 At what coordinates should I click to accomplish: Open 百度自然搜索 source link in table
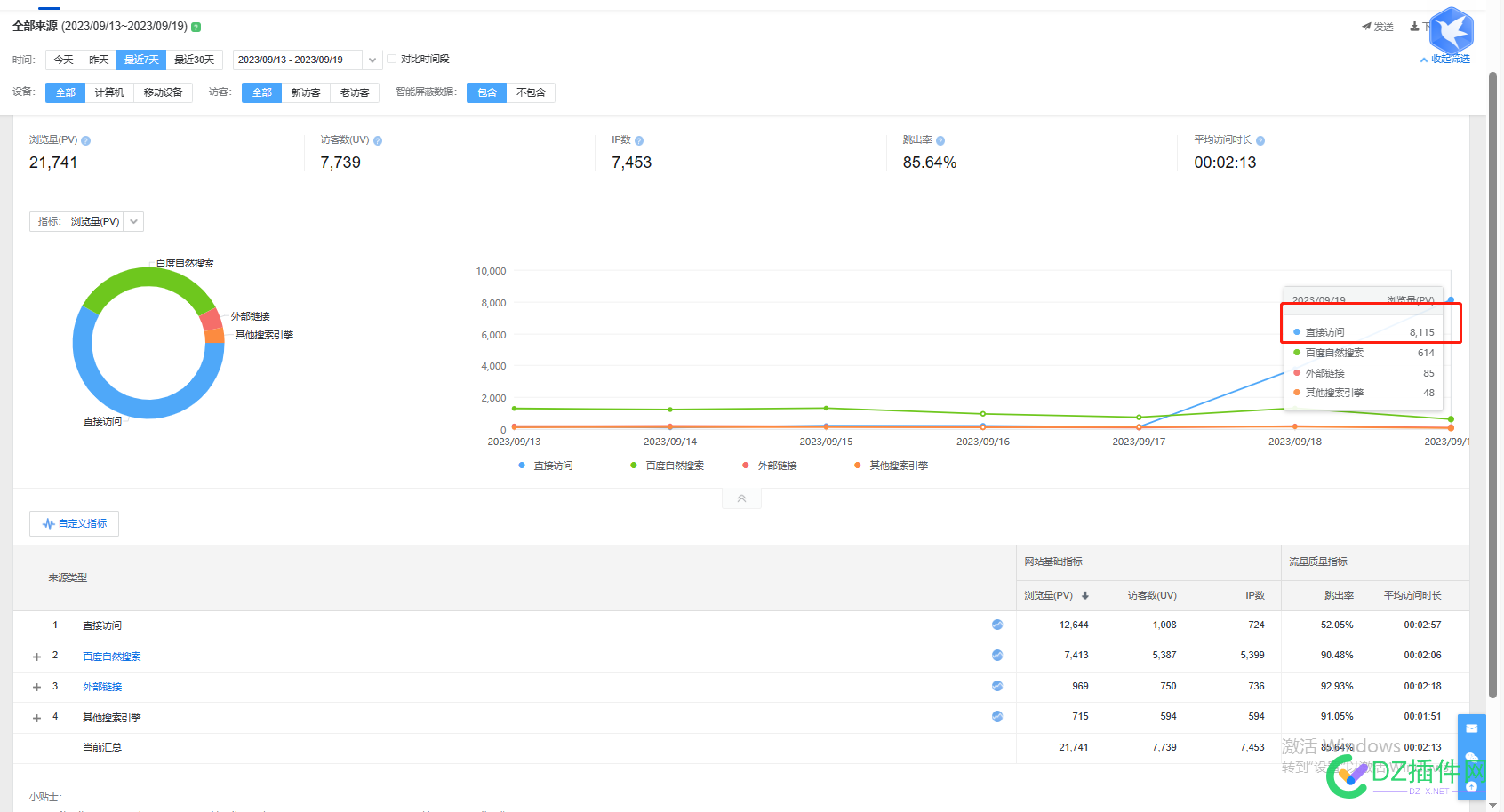[x=112, y=657]
